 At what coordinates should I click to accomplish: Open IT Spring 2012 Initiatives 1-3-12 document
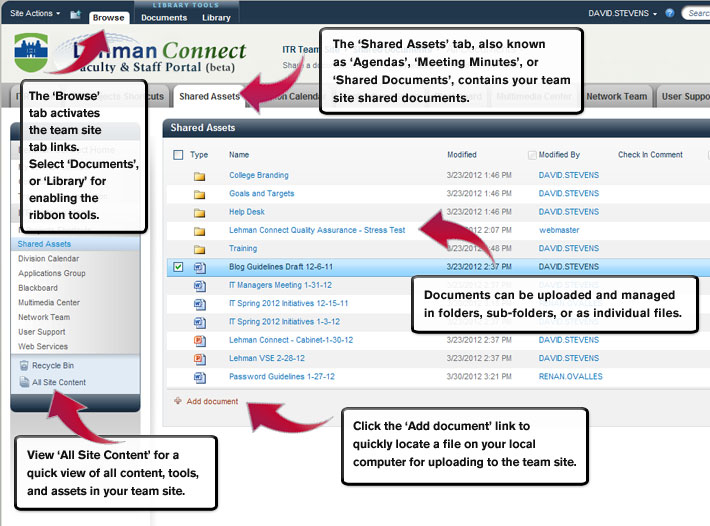tap(284, 322)
